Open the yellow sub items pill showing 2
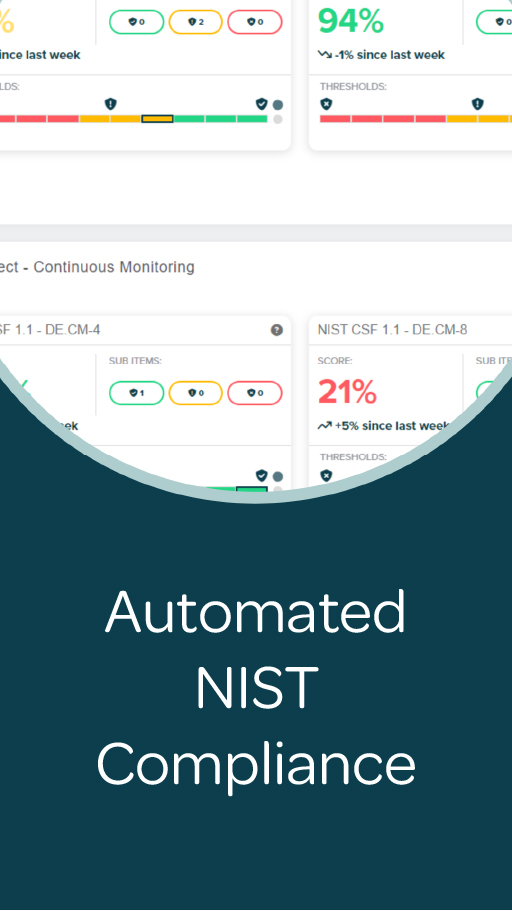The height and width of the screenshot is (911, 512). 195,22
